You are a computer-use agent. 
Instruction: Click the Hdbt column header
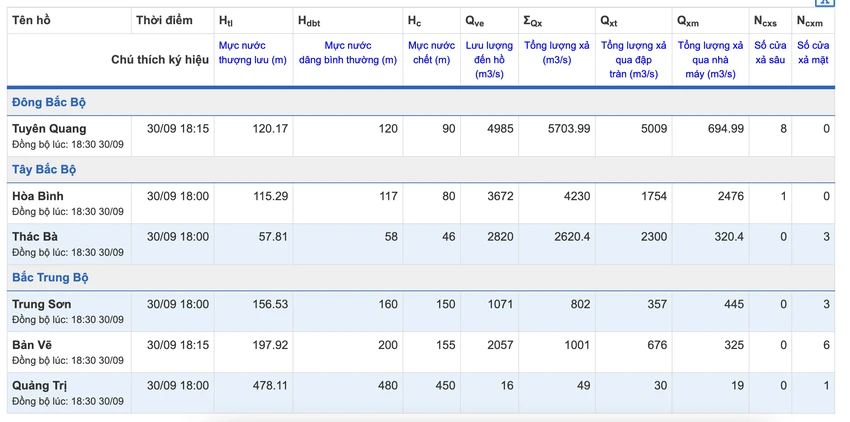click(309, 21)
